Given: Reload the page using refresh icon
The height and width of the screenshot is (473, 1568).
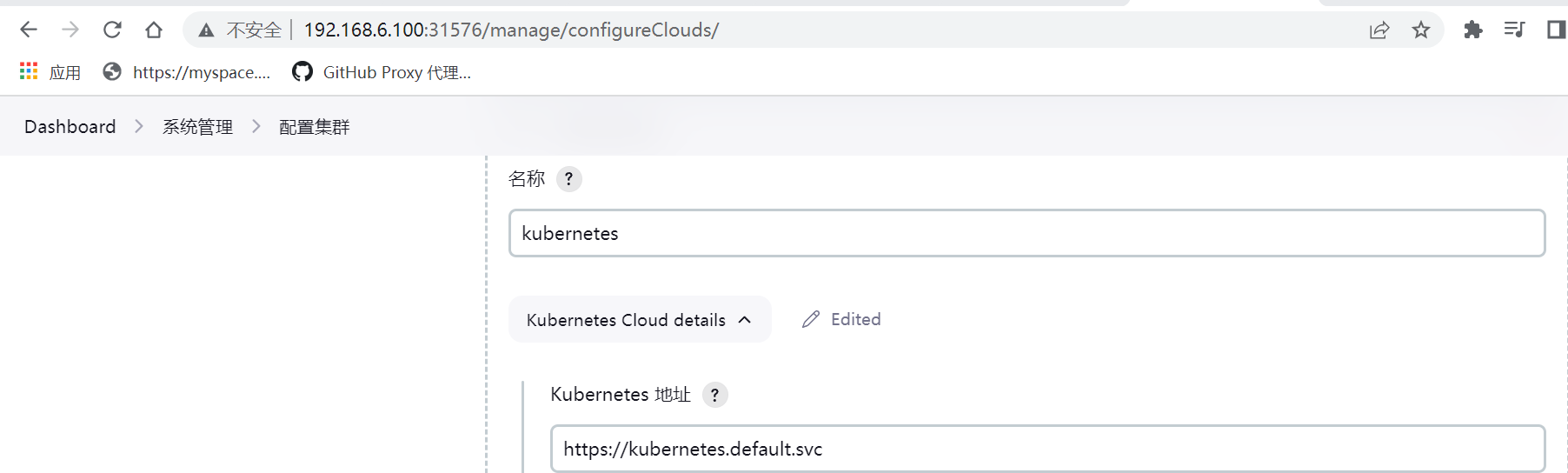Looking at the screenshot, I should (x=112, y=30).
